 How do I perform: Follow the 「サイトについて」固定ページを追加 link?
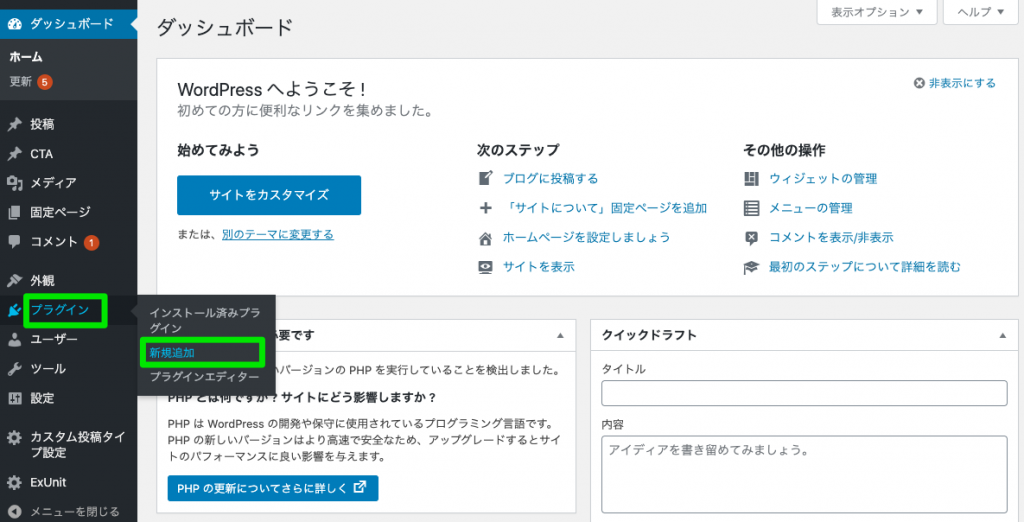click(607, 208)
